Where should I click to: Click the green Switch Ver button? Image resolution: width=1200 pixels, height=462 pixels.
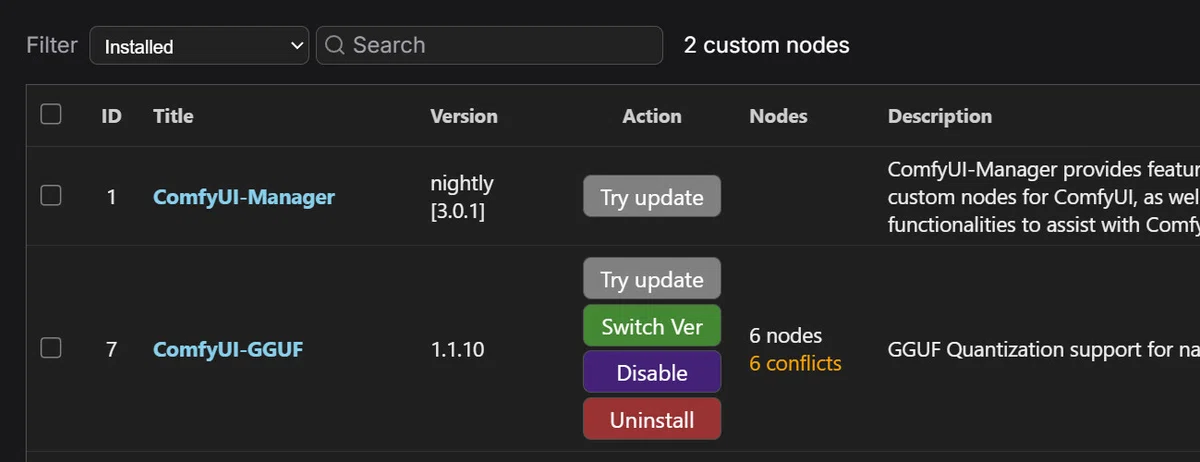pyautogui.click(x=652, y=326)
